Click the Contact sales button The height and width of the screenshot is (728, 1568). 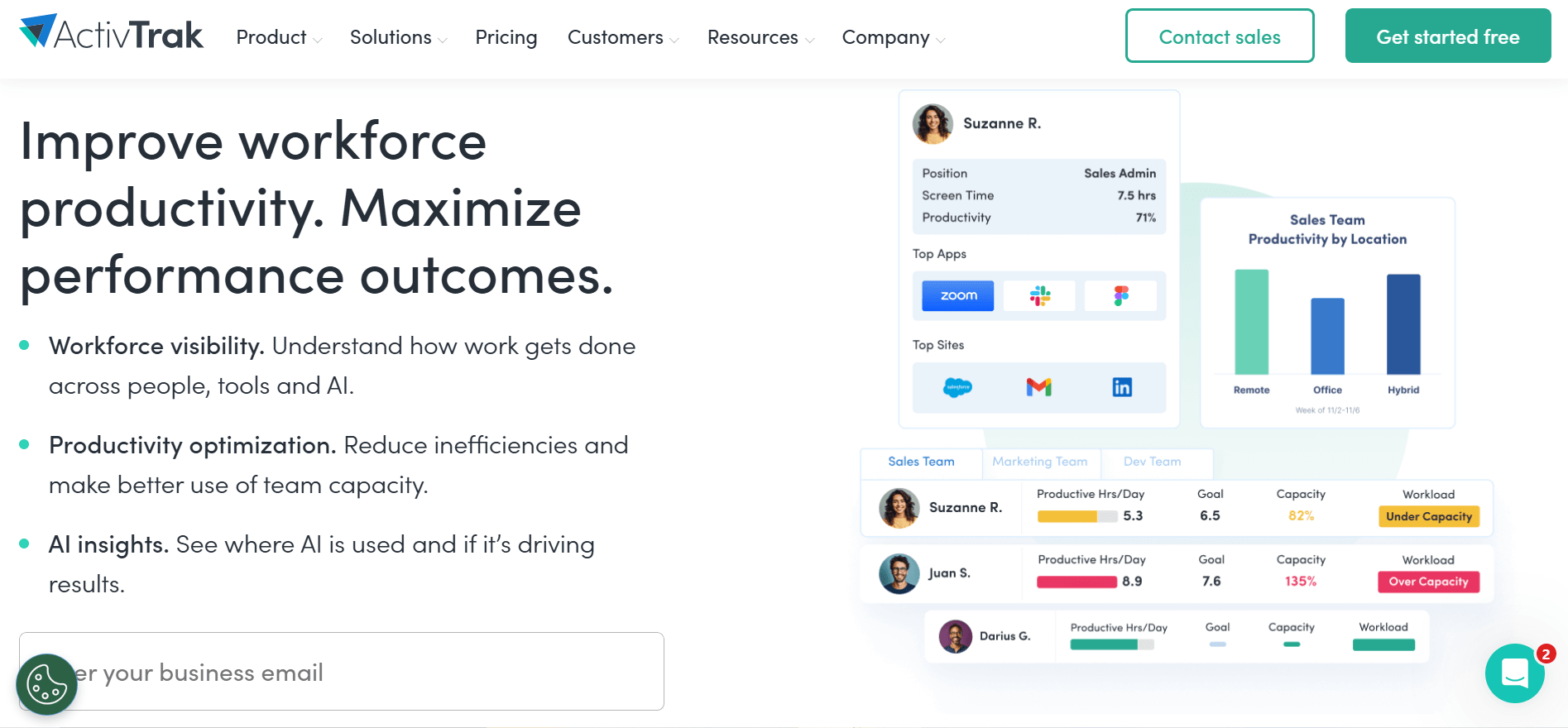(x=1220, y=36)
